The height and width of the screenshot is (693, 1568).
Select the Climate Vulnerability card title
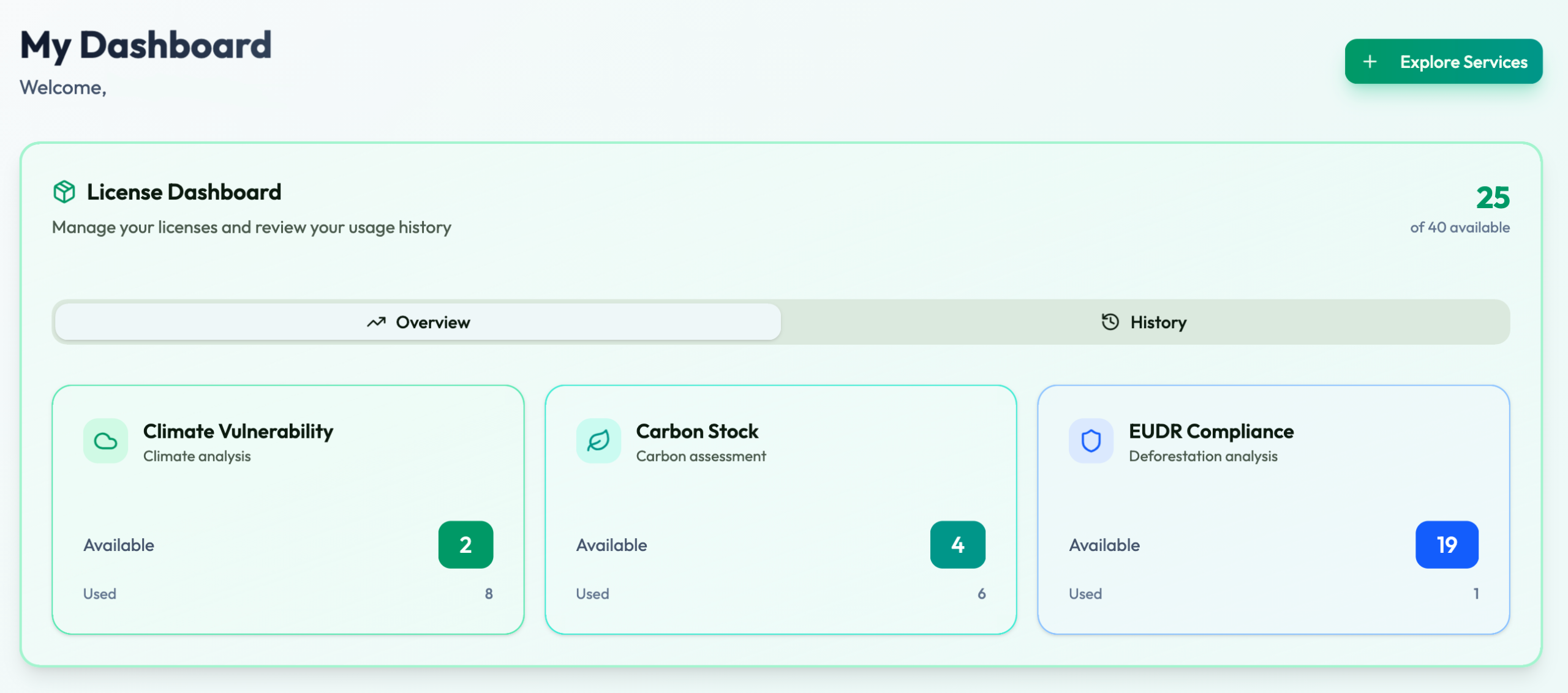click(238, 432)
